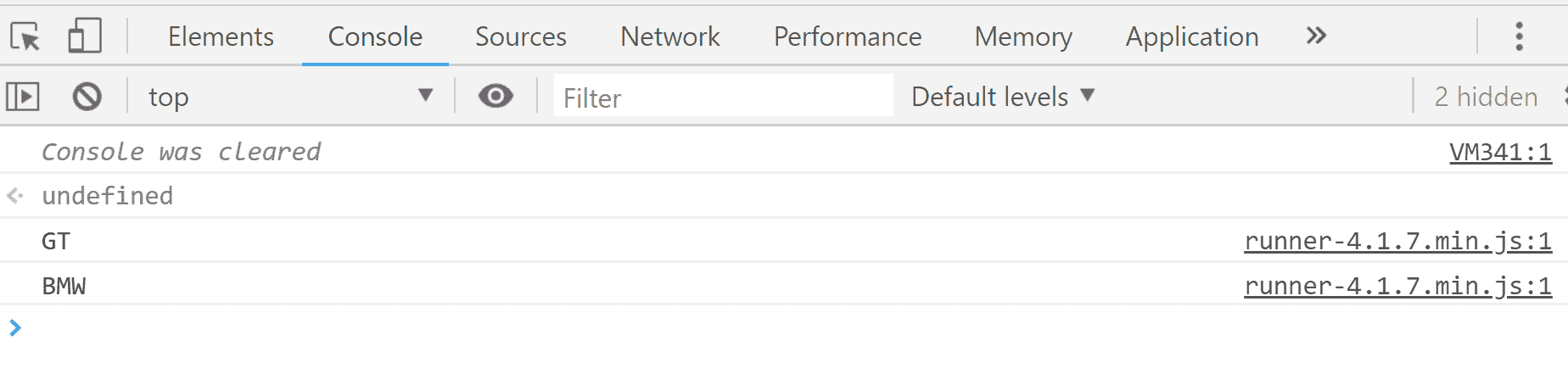Click the Filter input field

tap(723, 97)
